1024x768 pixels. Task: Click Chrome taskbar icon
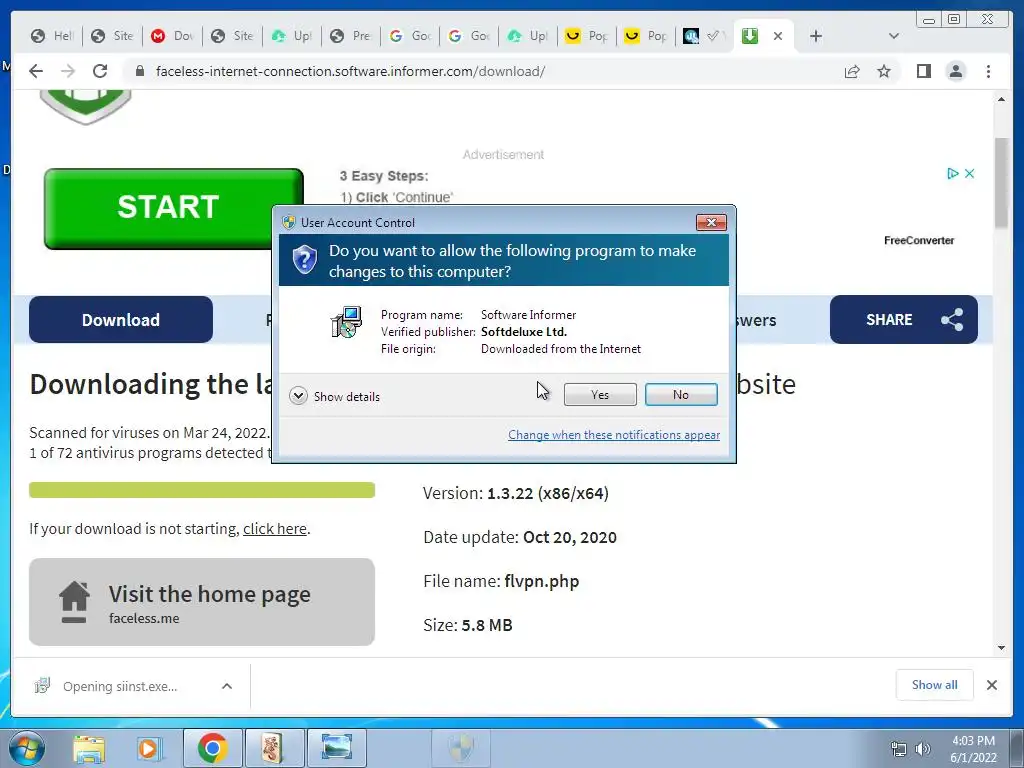(212, 748)
